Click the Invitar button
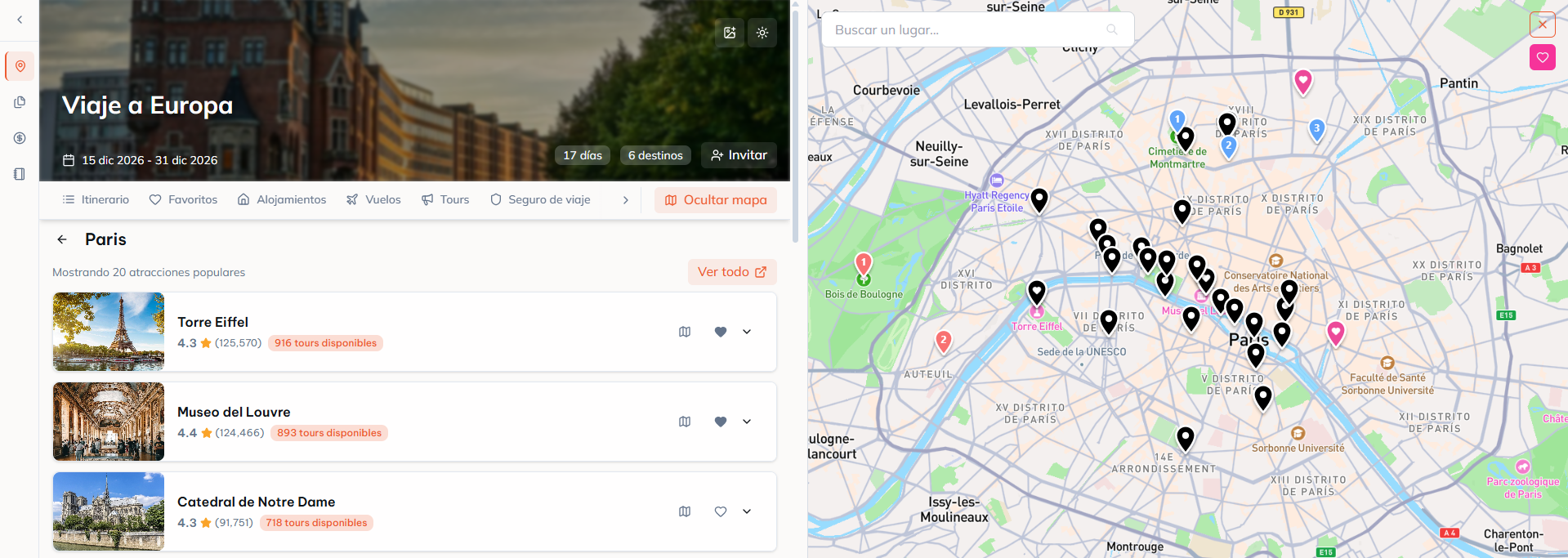Image resolution: width=1568 pixels, height=558 pixels. pos(739,155)
